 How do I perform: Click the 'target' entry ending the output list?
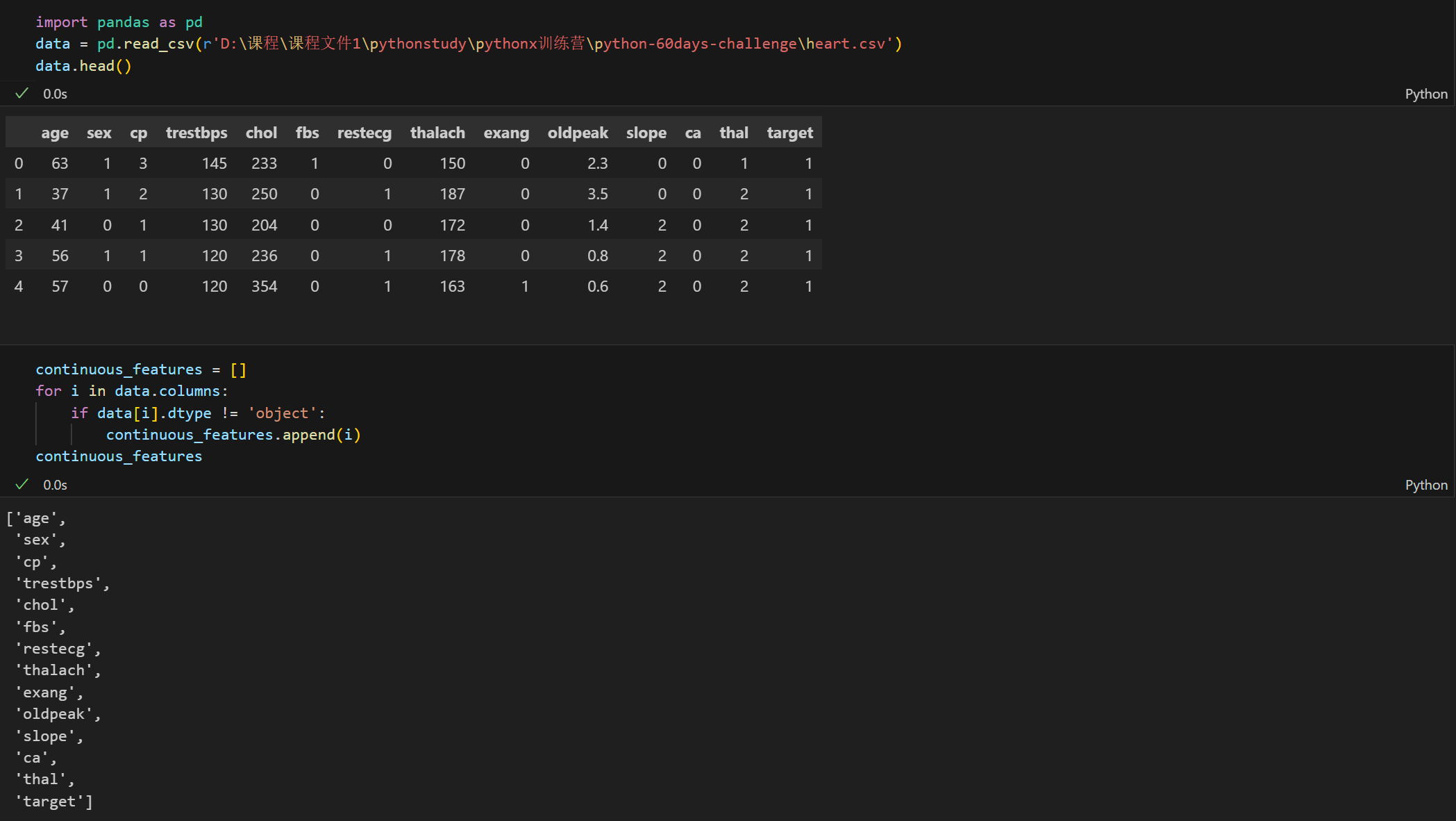coord(50,802)
